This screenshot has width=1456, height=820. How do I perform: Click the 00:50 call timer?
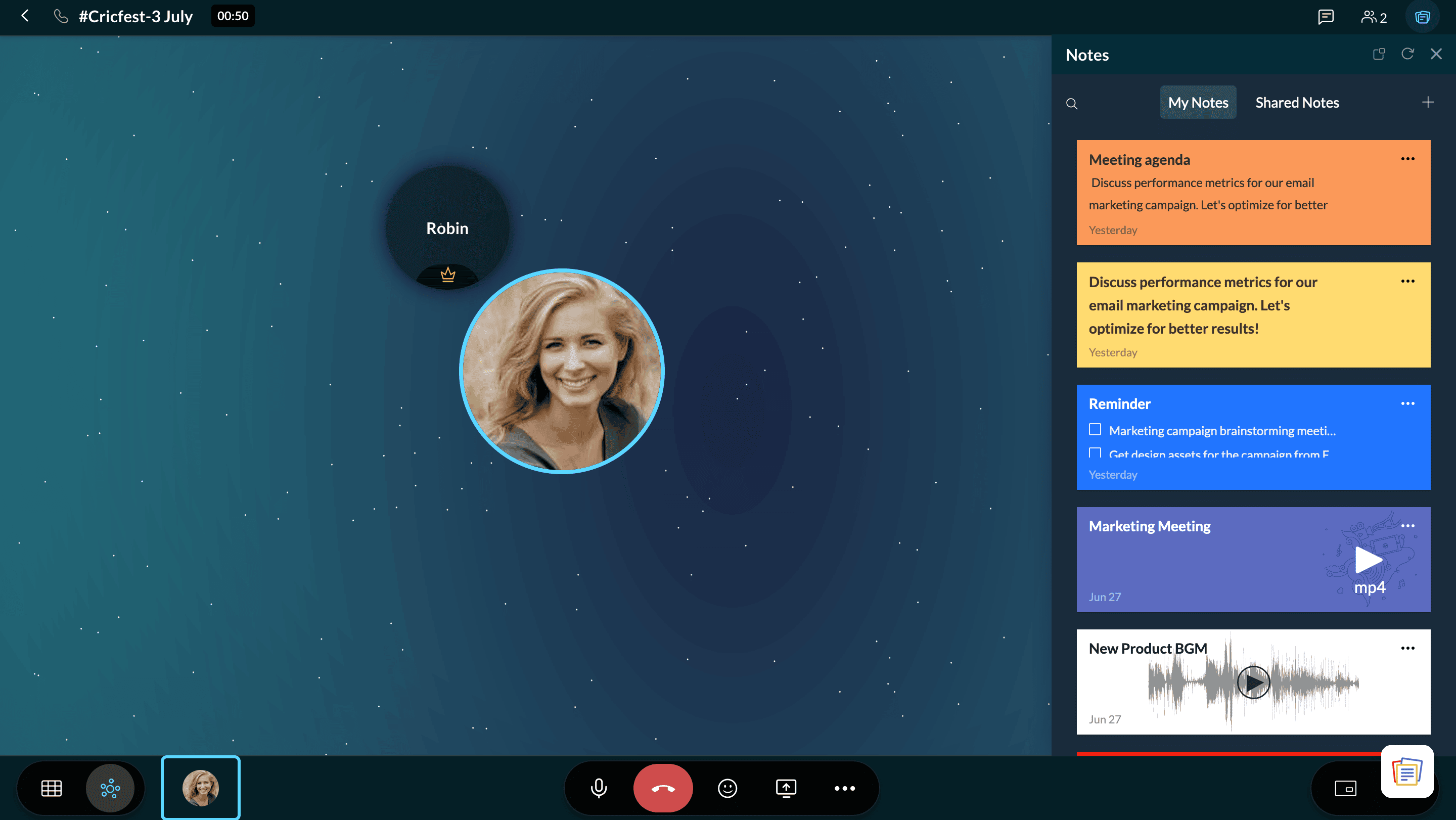tap(233, 16)
